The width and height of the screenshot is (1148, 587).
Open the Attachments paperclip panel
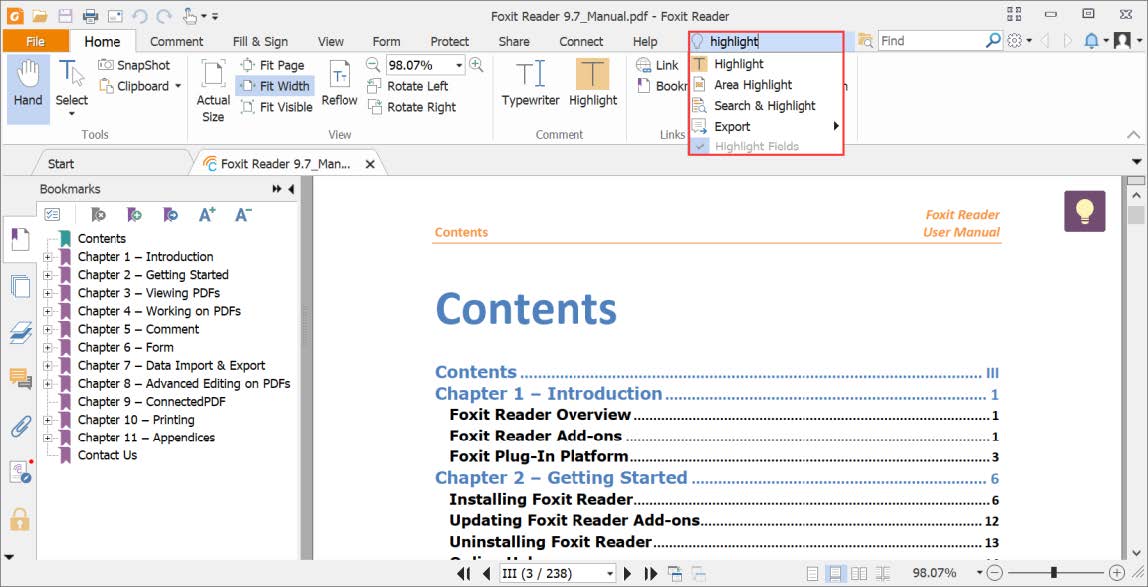coord(20,425)
